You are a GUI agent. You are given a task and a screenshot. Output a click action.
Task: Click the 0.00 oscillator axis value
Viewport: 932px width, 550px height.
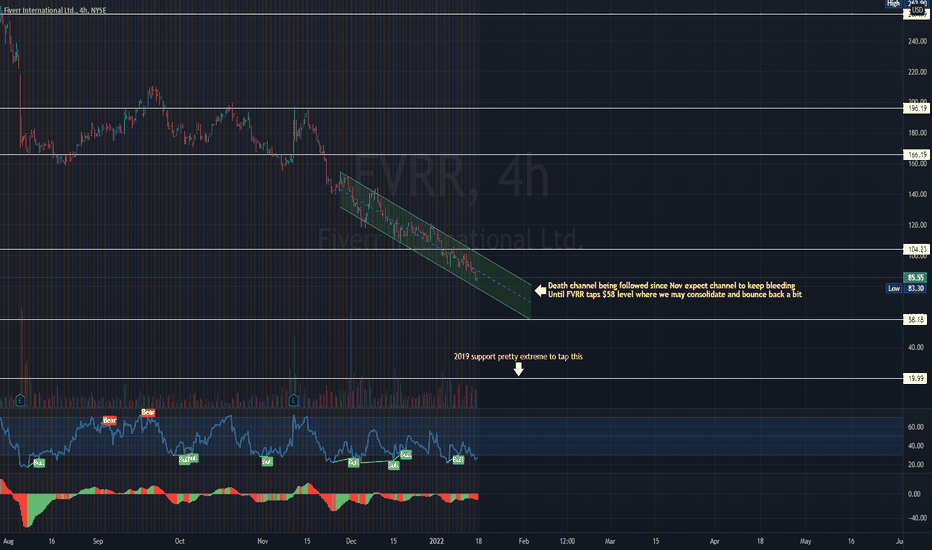(914, 494)
